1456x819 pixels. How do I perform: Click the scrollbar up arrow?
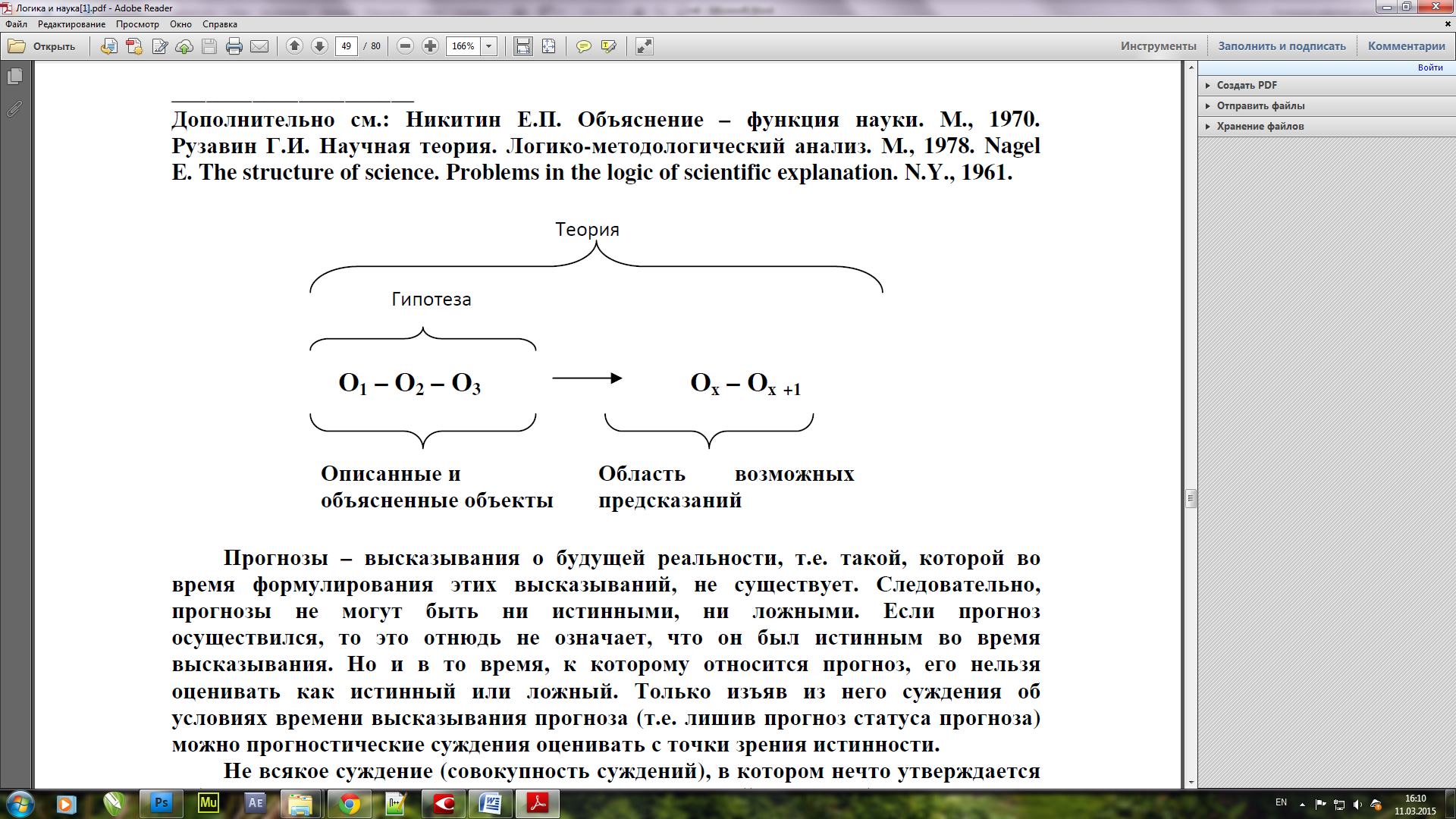pyautogui.click(x=1191, y=67)
